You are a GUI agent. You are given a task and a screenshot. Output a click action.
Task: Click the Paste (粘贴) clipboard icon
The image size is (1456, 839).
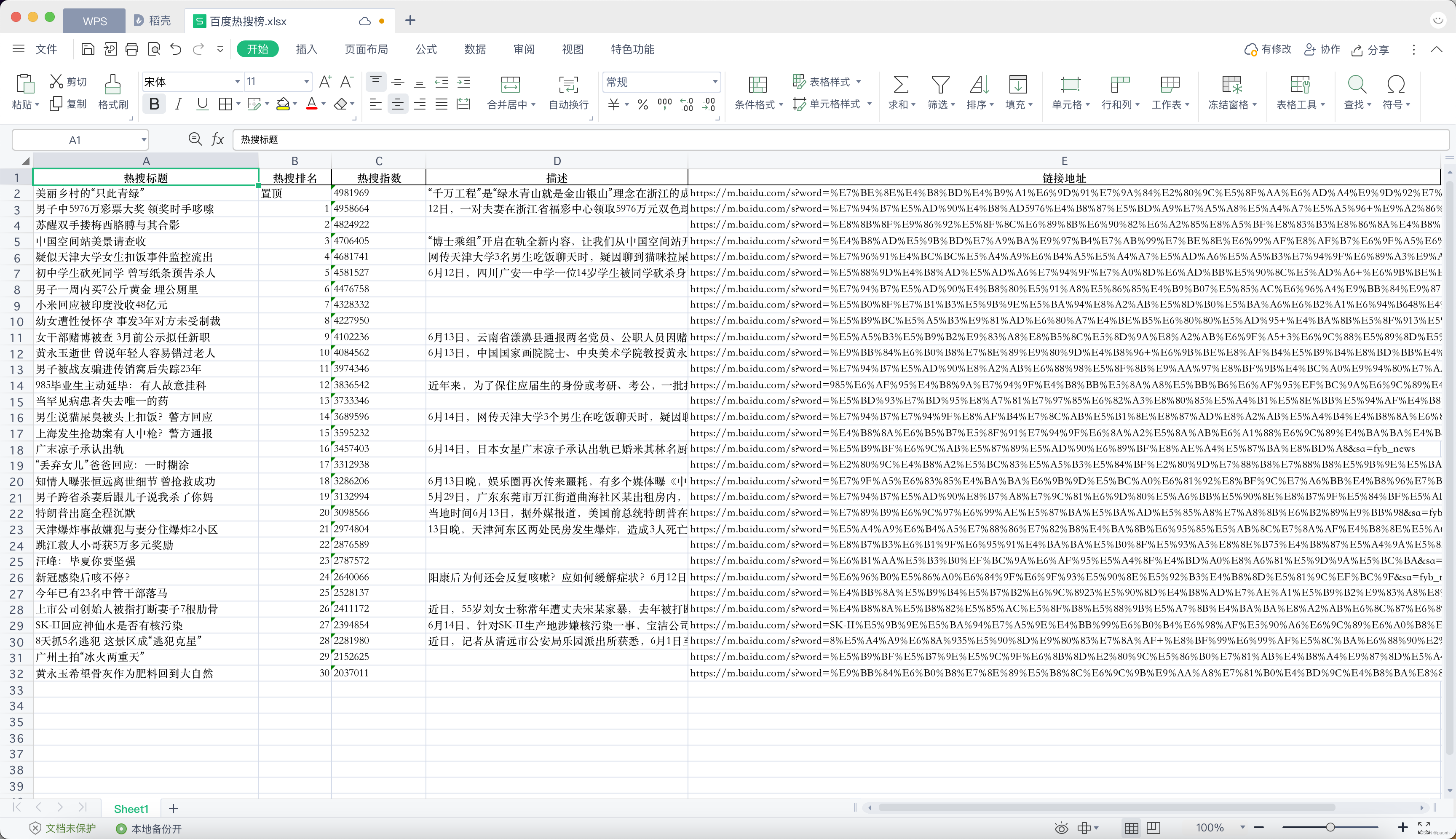(25, 84)
